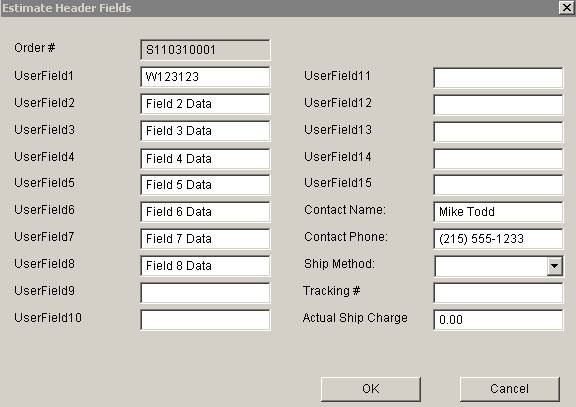
Task: Click the UserField6 input box
Action: coord(205,212)
